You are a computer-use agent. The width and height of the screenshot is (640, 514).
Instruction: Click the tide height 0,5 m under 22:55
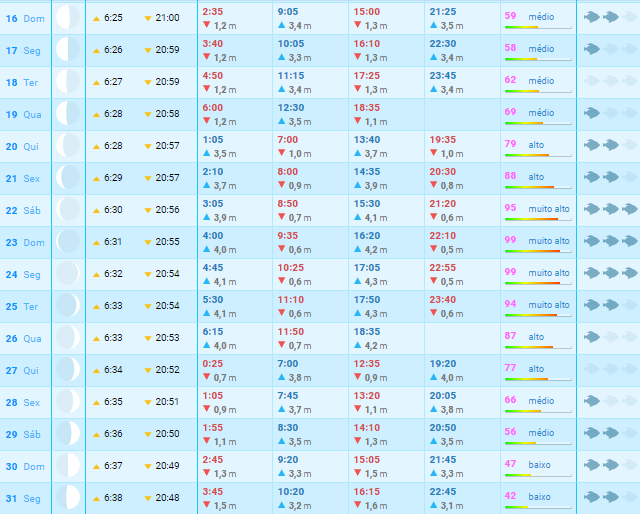point(452,282)
